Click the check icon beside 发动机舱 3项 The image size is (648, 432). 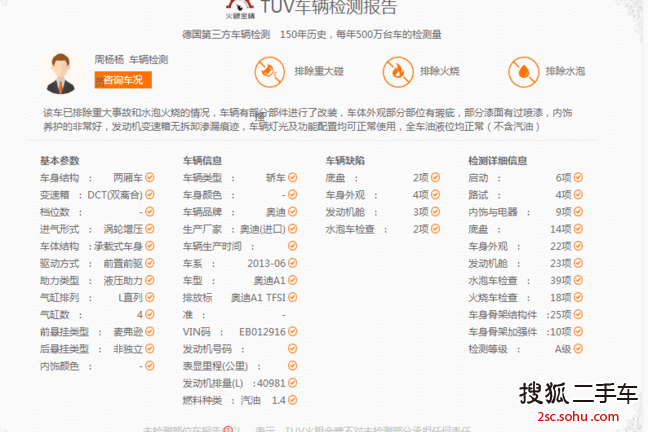436,212
